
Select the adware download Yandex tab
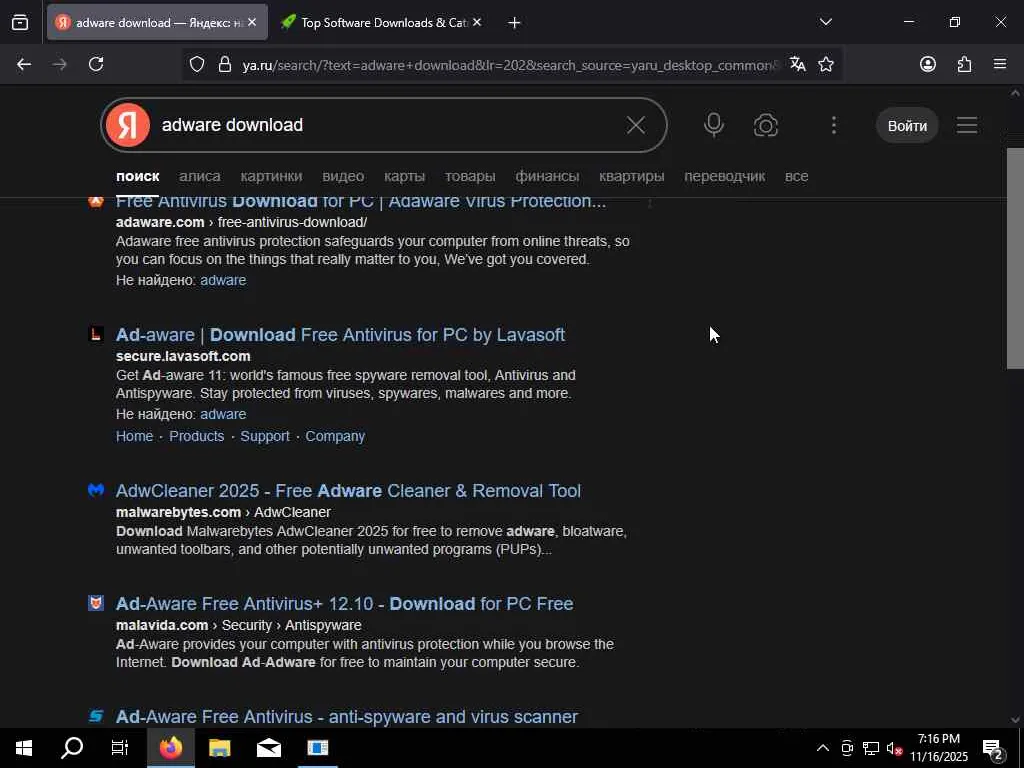click(157, 22)
